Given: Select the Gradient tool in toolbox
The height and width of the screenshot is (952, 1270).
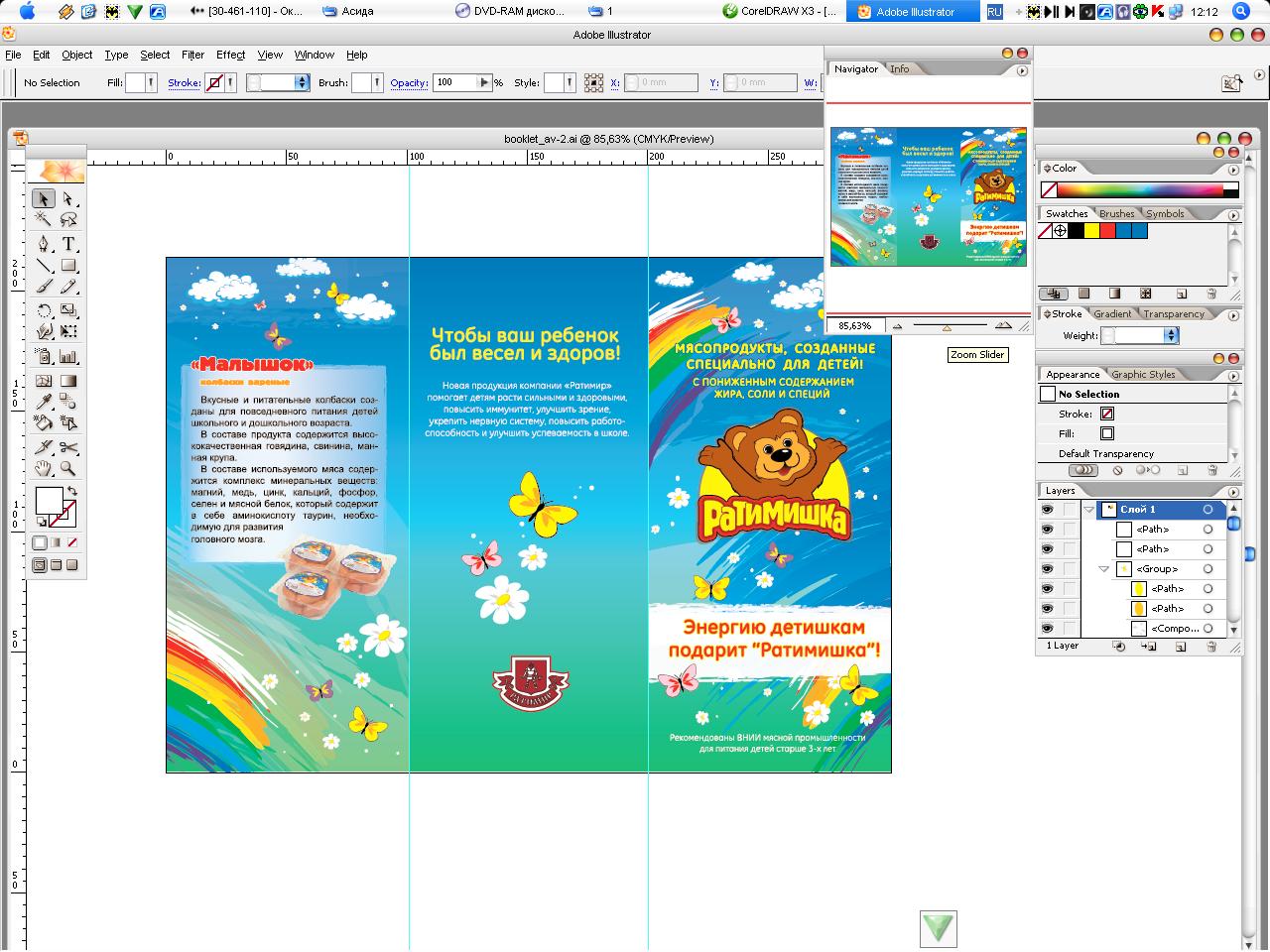Looking at the screenshot, I should (68, 381).
